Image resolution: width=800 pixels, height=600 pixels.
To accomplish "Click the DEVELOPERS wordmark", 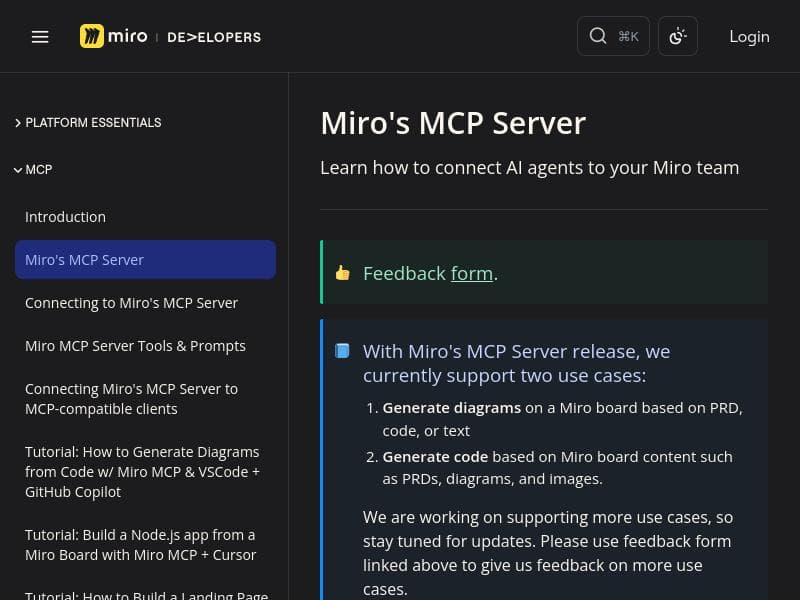I will 214,37.
